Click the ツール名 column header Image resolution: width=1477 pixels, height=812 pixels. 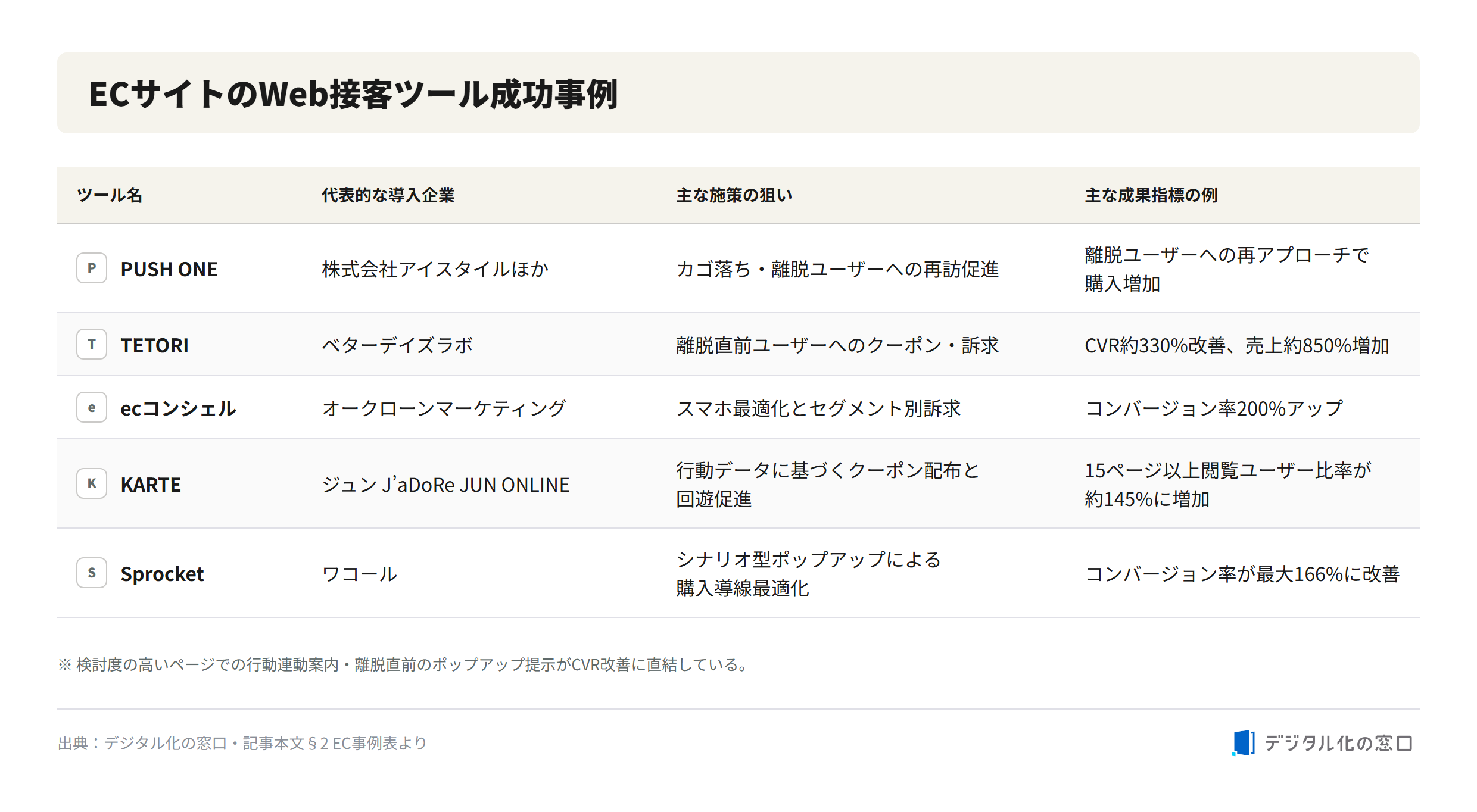click(110, 195)
